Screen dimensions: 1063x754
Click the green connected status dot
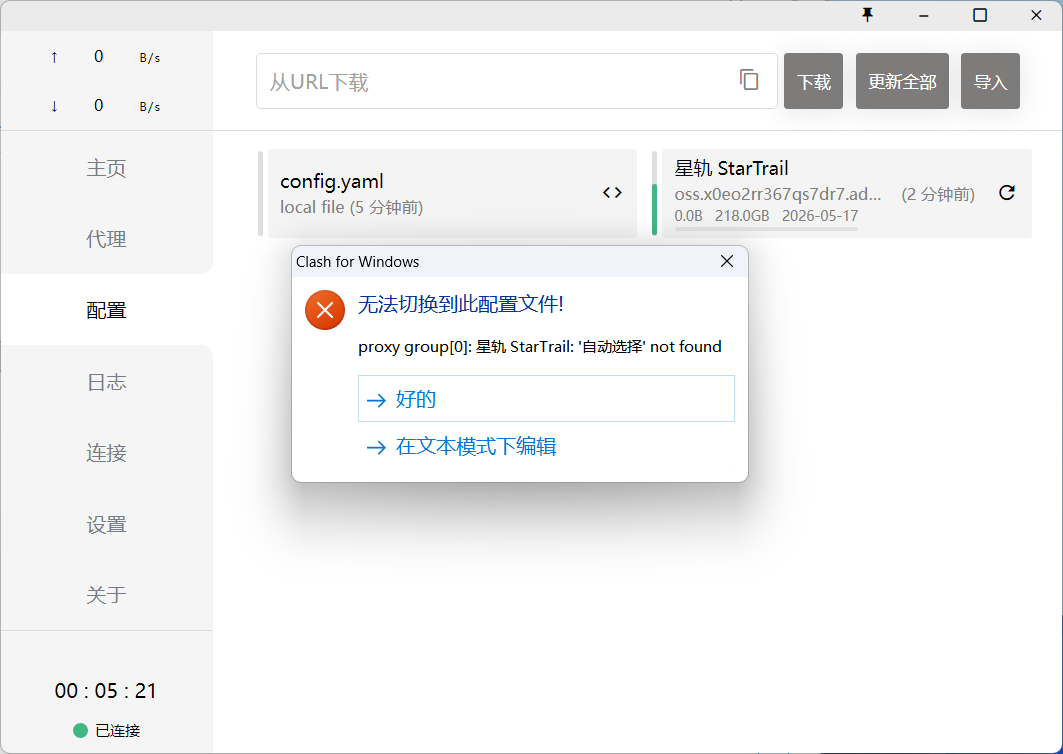[x=81, y=730]
